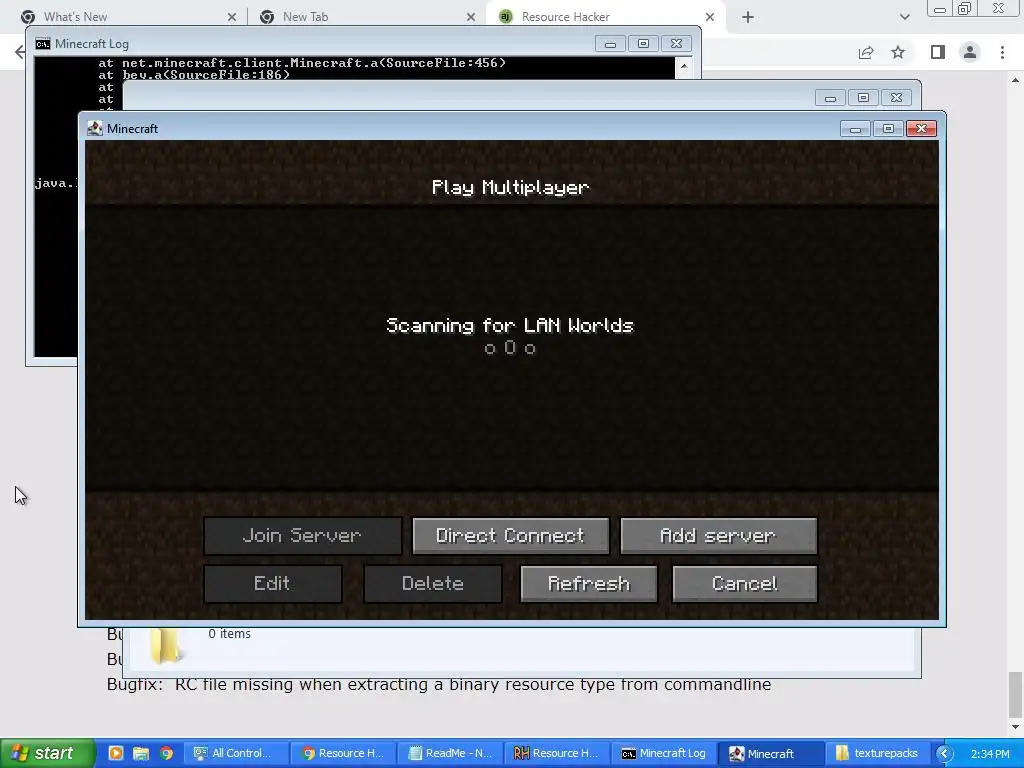Image resolution: width=1024 pixels, height=768 pixels.
Task: Click browser page scrollbar up arrow
Action: tap(1015, 80)
